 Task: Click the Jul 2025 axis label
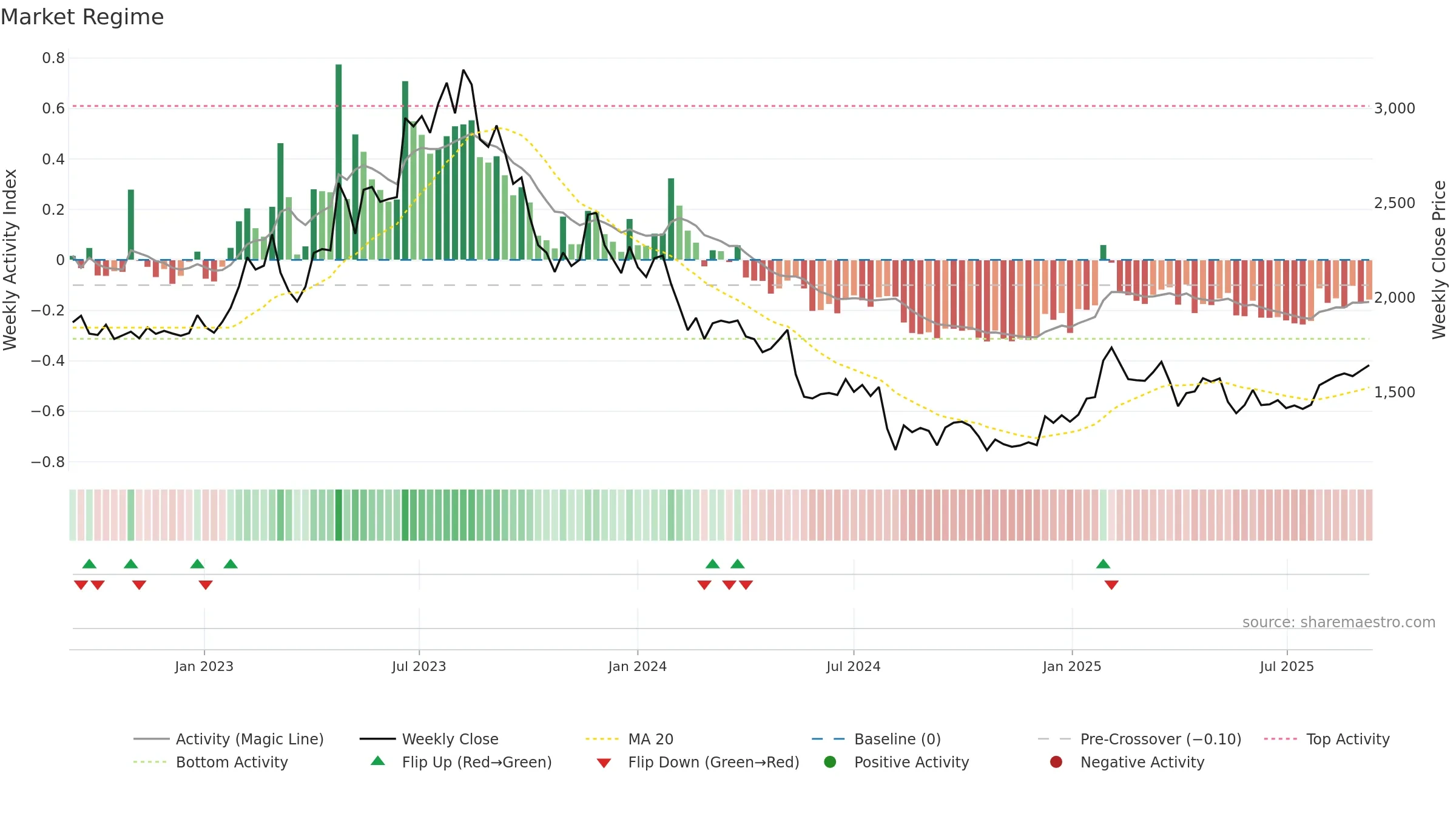pos(1287,666)
